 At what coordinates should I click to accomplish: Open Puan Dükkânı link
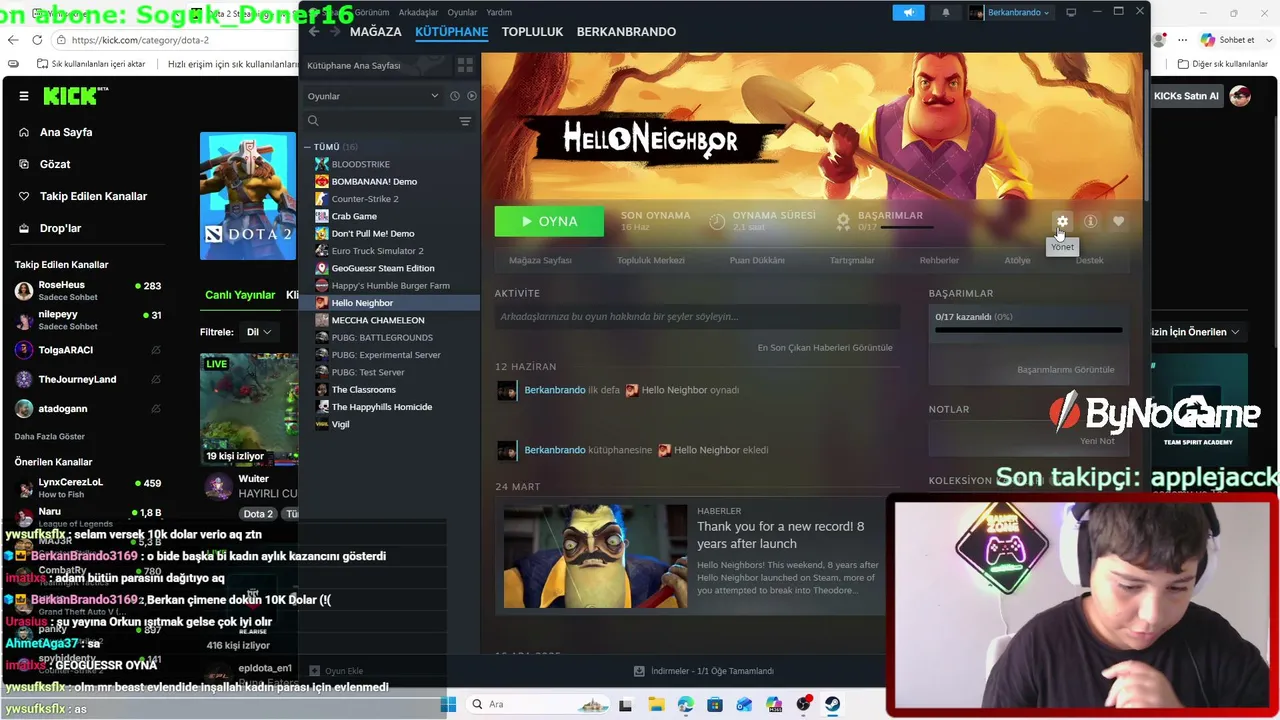point(757,260)
